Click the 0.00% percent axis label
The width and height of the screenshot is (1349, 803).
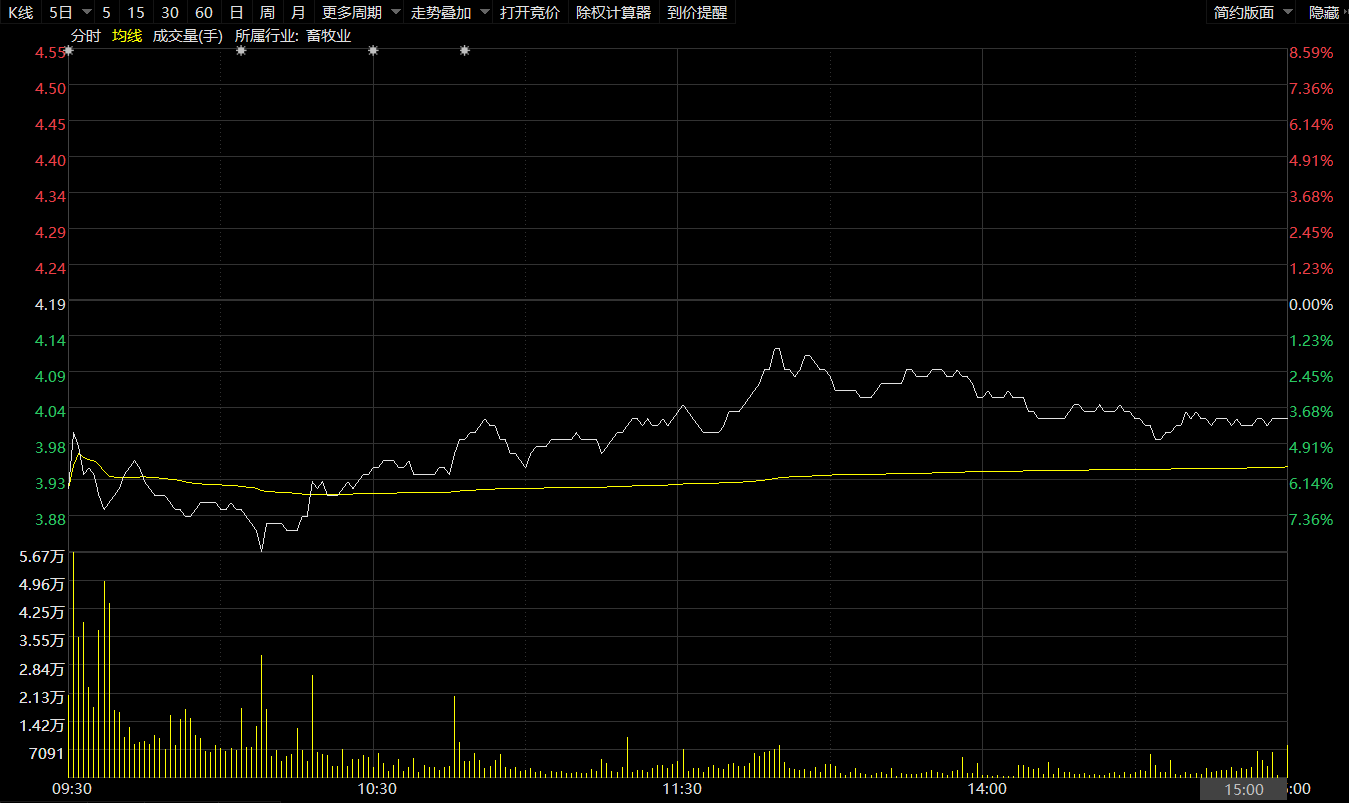pos(1311,304)
